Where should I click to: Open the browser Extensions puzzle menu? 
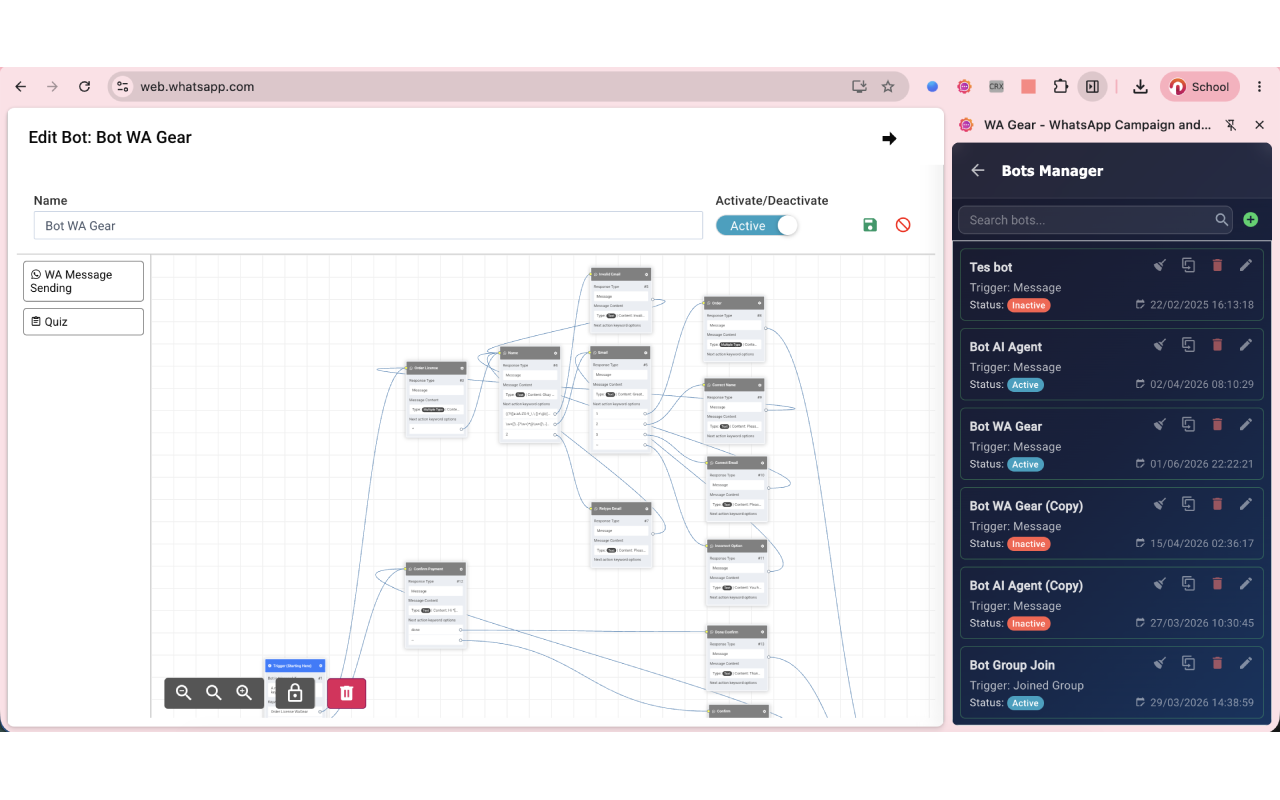(1061, 87)
